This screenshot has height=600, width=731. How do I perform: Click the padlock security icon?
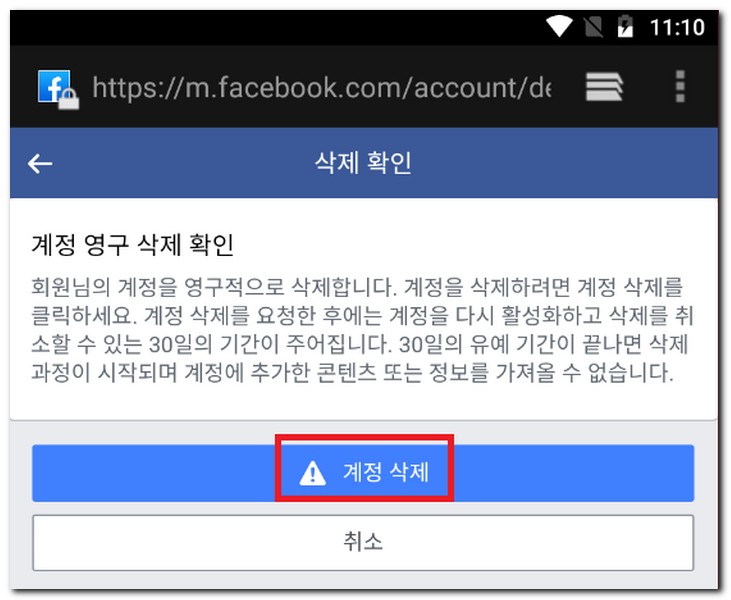(x=69, y=98)
